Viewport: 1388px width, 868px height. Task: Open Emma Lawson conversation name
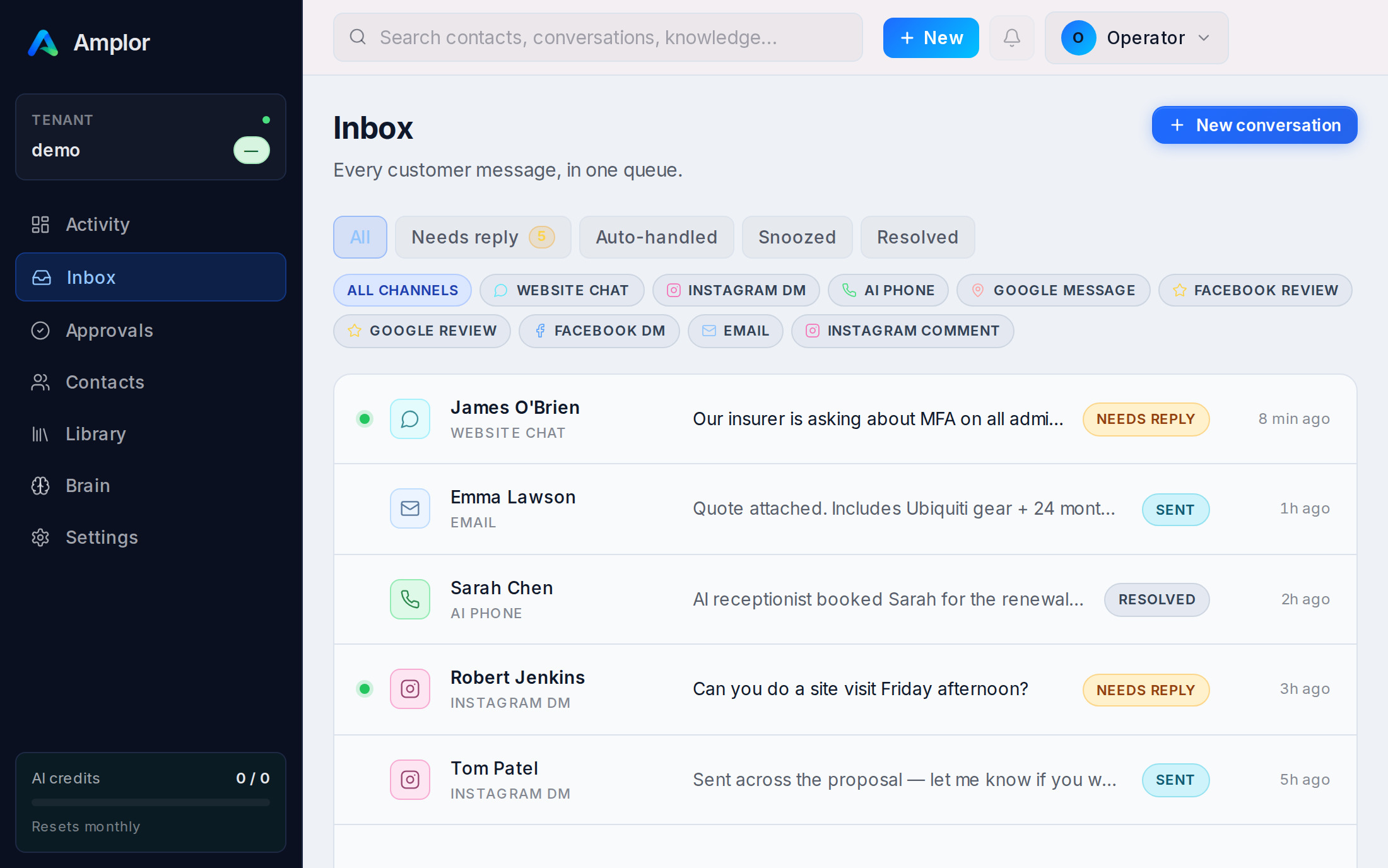[x=513, y=497]
